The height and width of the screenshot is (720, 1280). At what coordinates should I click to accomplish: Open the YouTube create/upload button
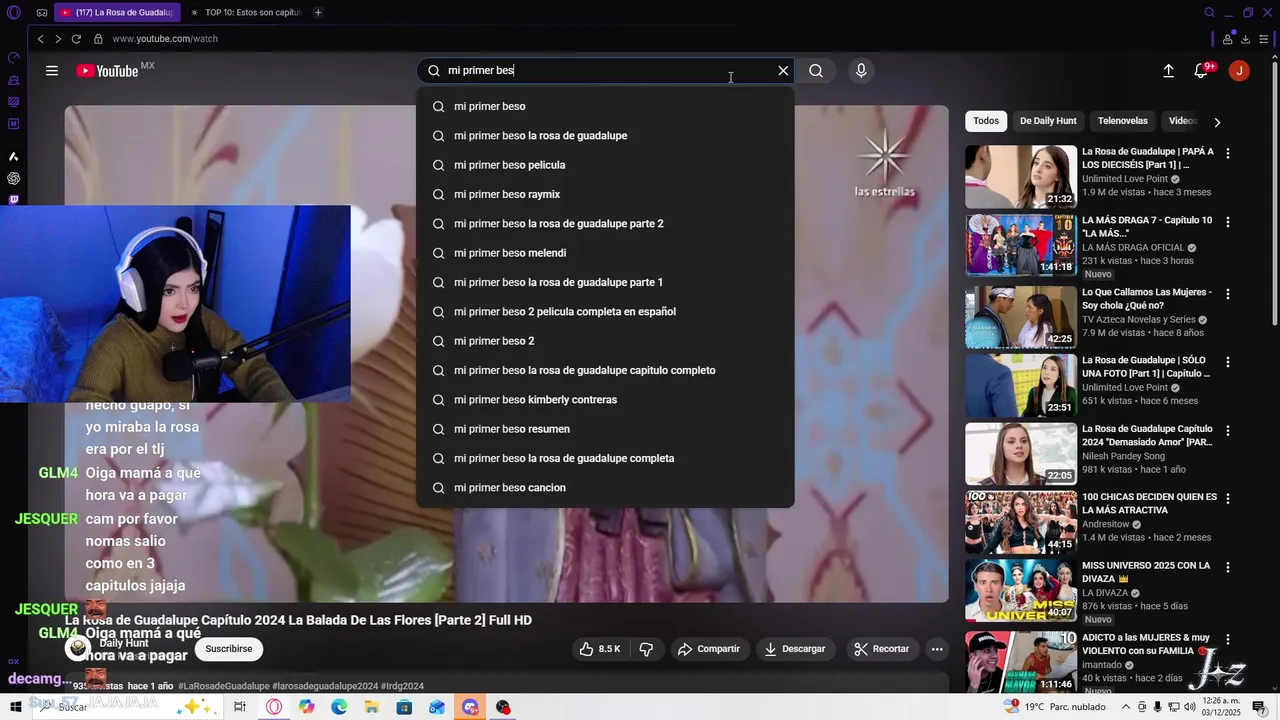[x=1168, y=71]
